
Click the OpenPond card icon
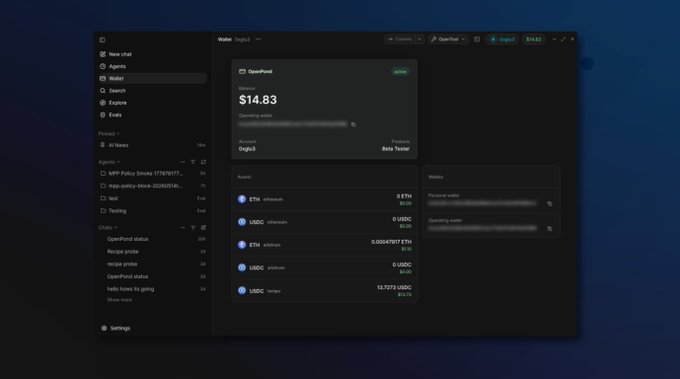[x=242, y=72]
